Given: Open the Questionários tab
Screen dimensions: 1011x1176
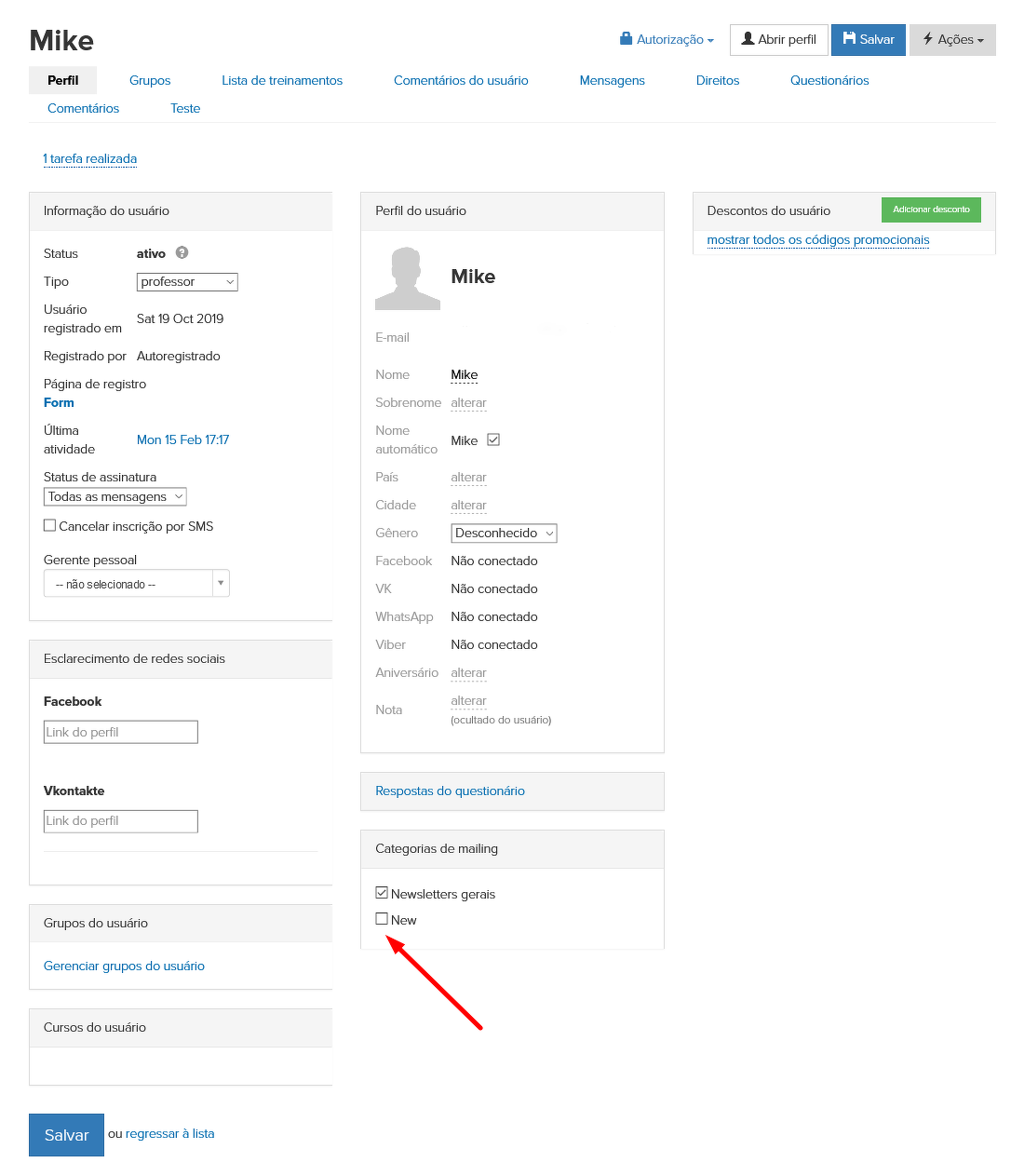Looking at the screenshot, I should pos(829,81).
